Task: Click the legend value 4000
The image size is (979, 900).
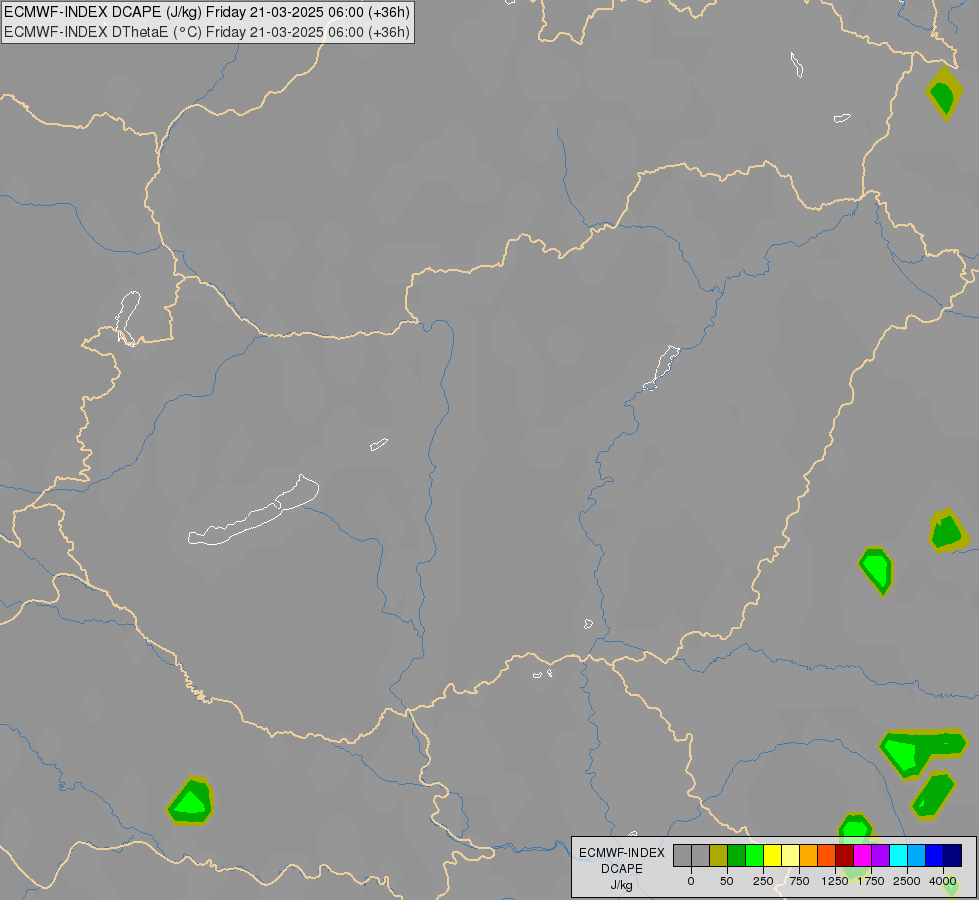Action: [x=943, y=881]
